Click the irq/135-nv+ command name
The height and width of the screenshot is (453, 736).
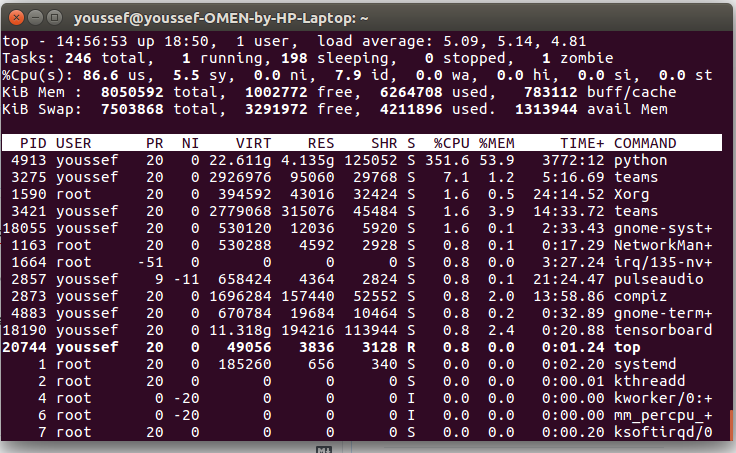click(663, 262)
